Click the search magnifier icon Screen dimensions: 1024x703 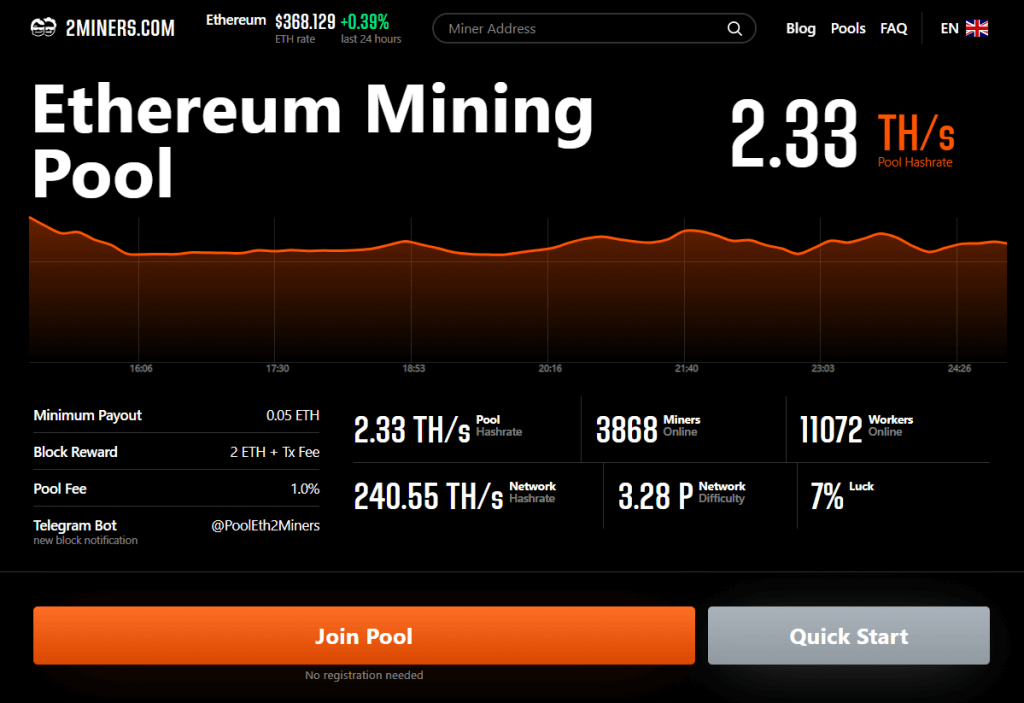(734, 28)
